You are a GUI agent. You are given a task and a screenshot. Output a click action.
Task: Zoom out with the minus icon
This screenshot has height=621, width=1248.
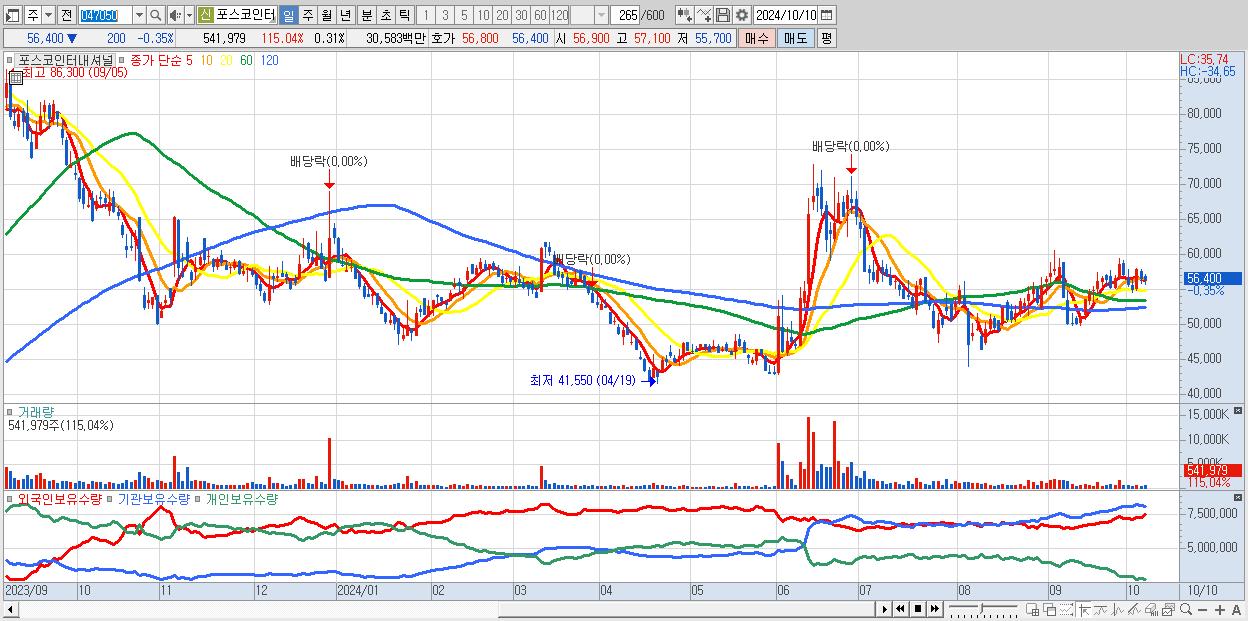pos(1202,610)
